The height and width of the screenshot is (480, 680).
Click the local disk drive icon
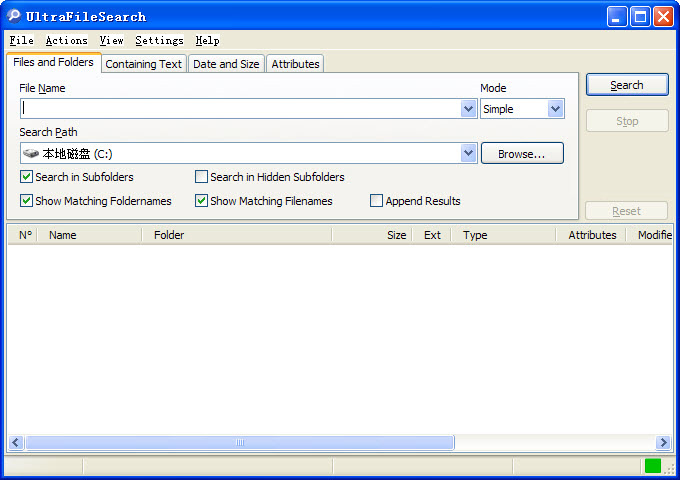(32, 154)
